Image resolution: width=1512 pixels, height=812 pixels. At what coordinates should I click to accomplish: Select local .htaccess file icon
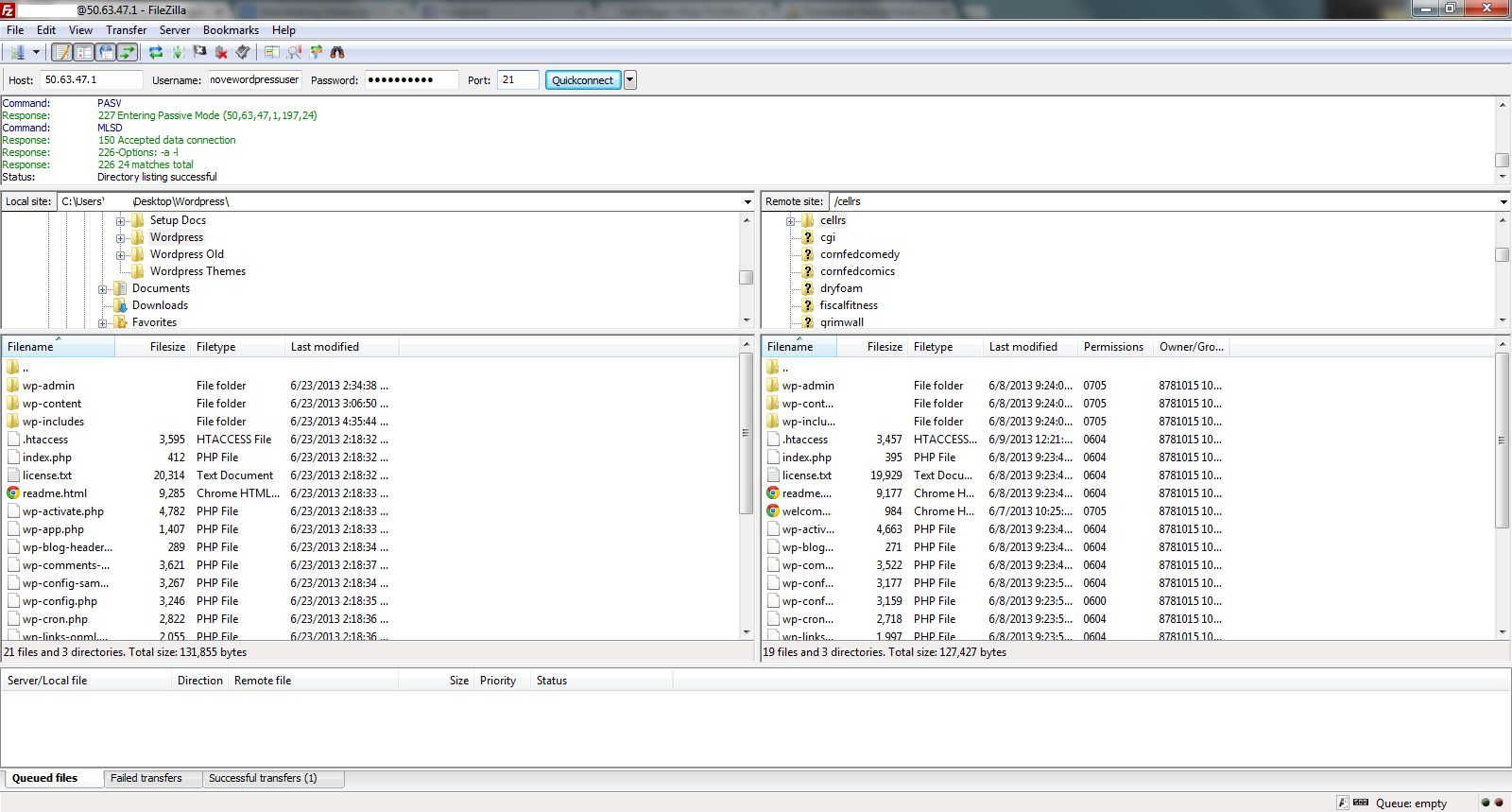tap(13, 440)
